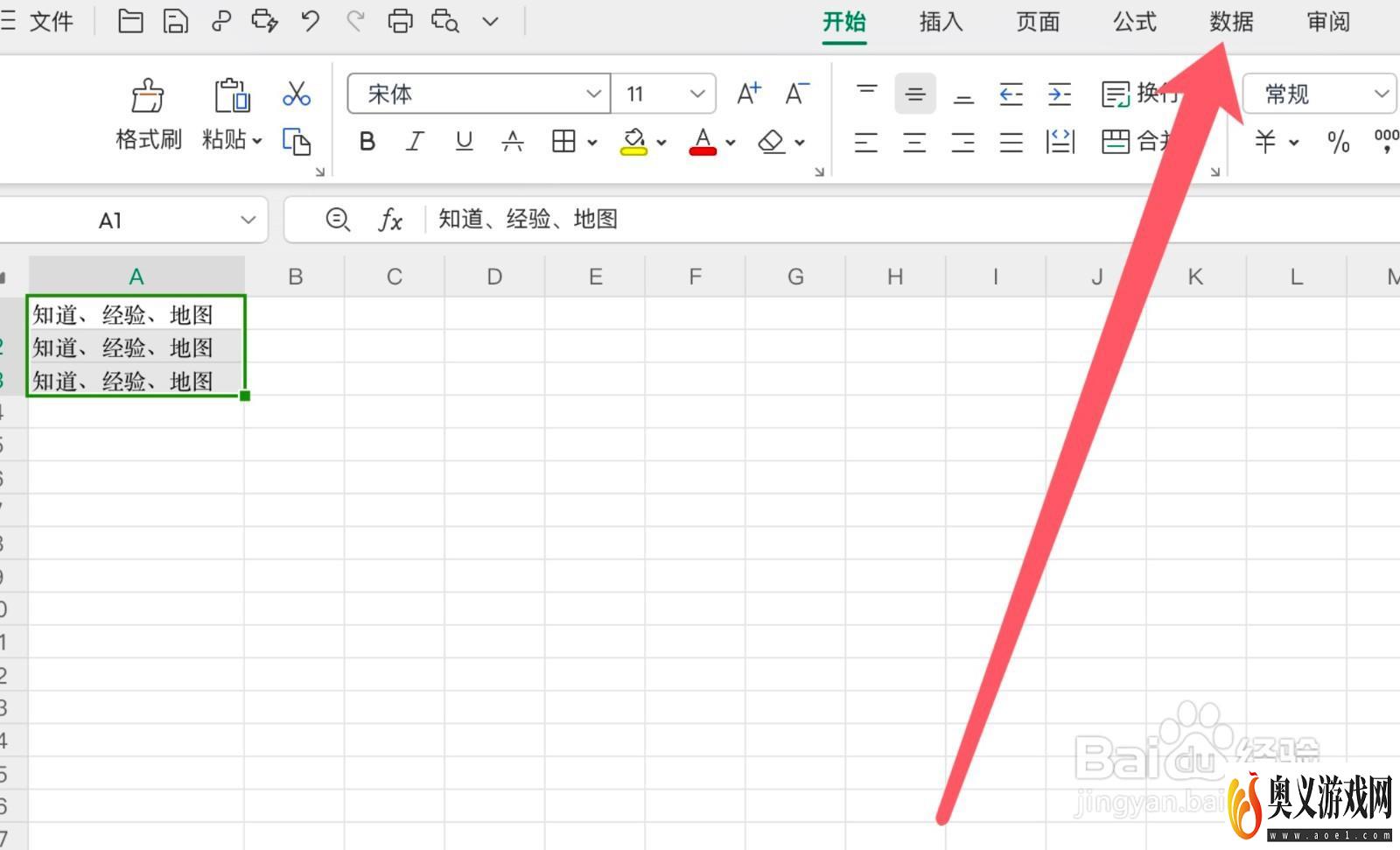Click the copy icon
The height and width of the screenshot is (850, 1400).
[x=297, y=140]
